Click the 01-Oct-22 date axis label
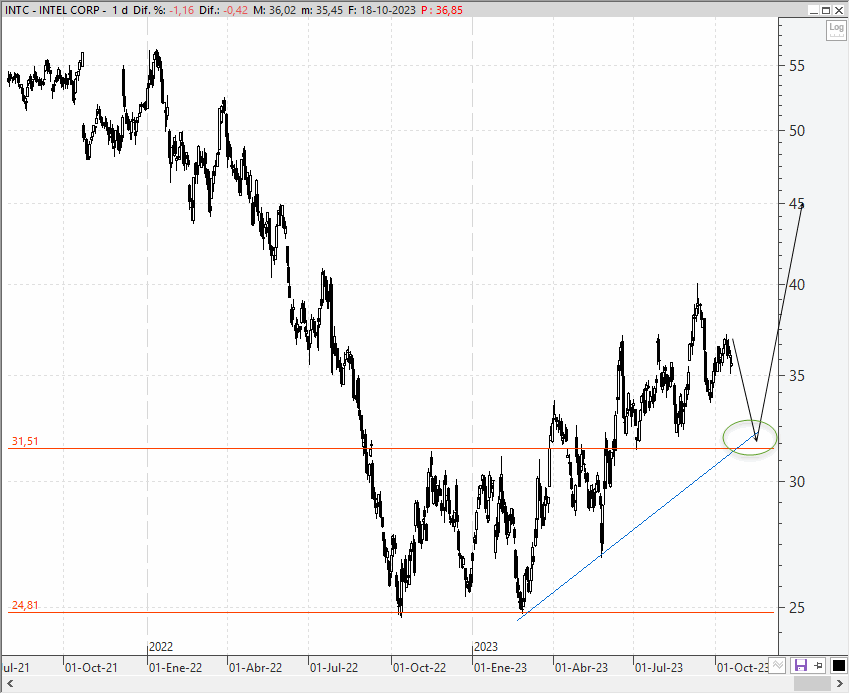This screenshot has width=850, height=694. coord(419,667)
